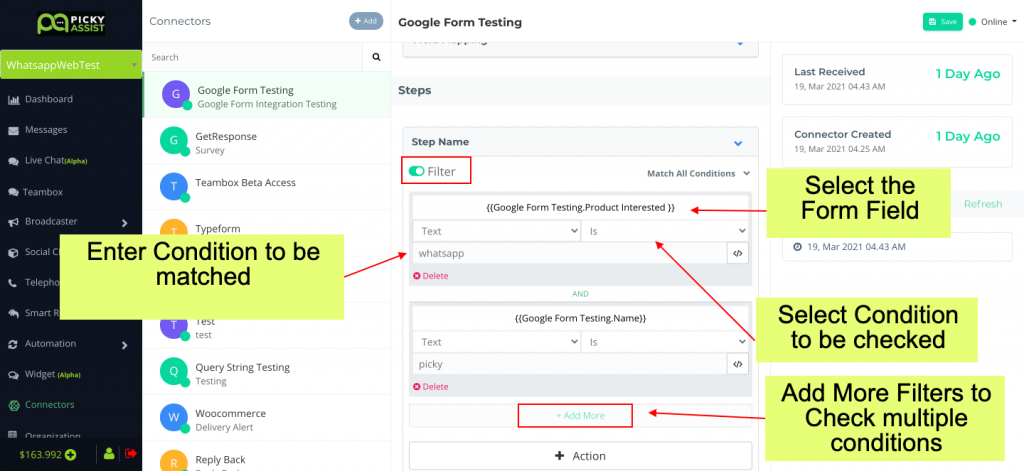Click the Automation refresh icon
The image size is (1024, 471).
[x=13, y=344]
